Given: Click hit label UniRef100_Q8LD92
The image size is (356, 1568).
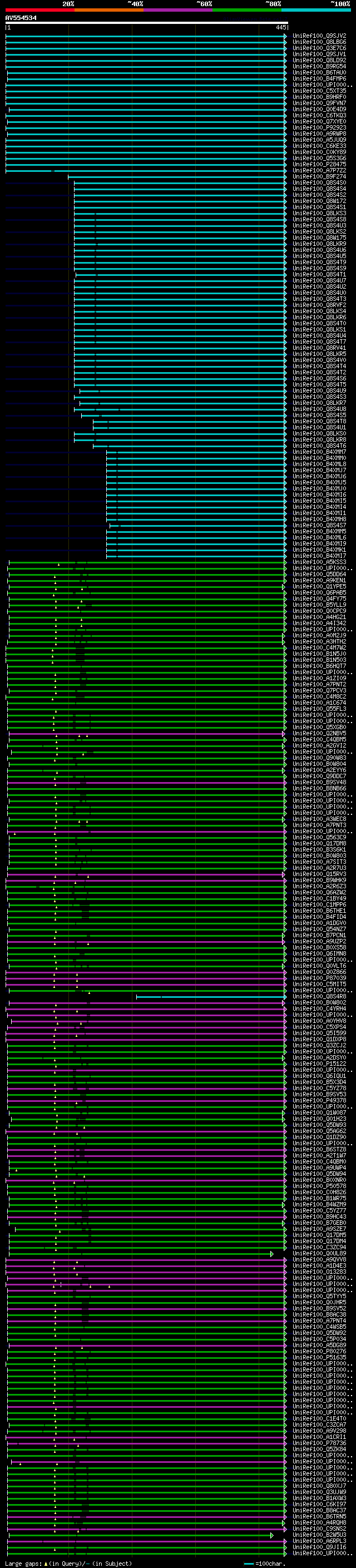Looking at the screenshot, I should click(319, 60).
